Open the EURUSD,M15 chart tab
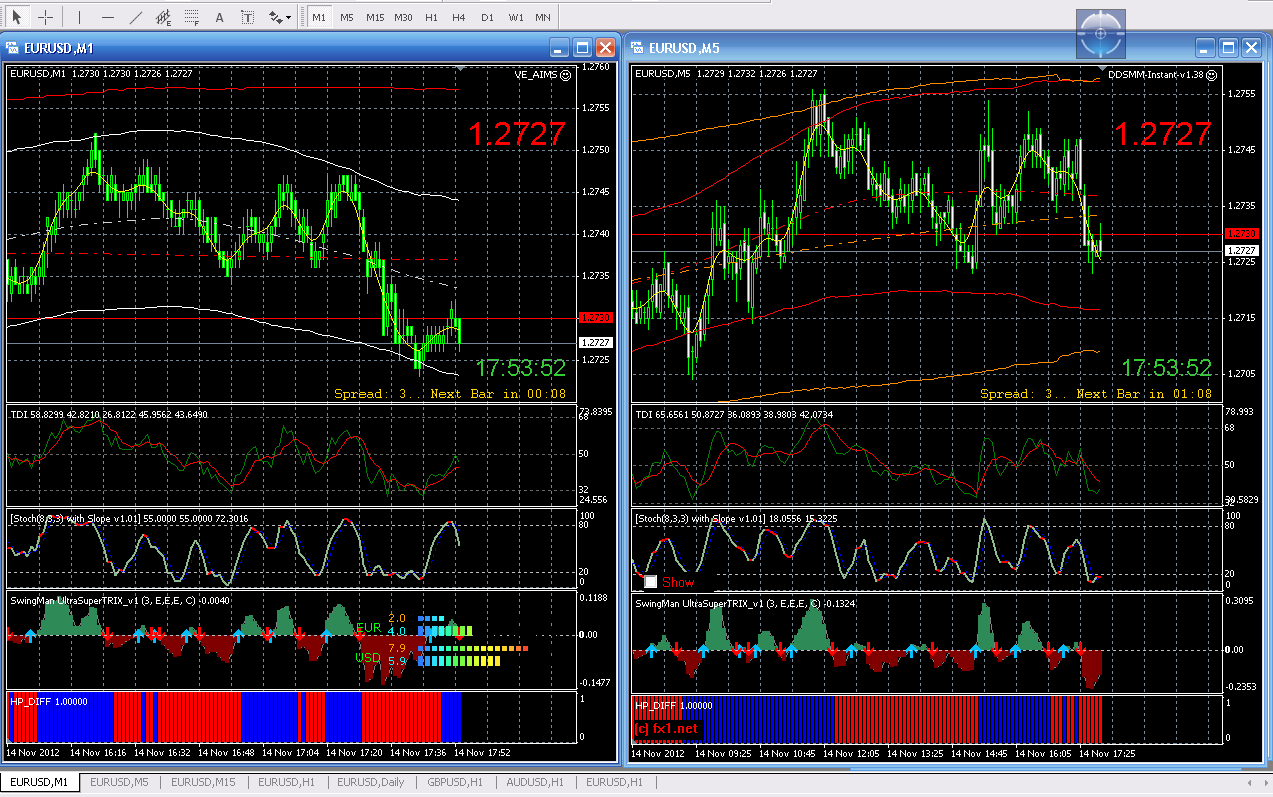The height and width of the screenshot is (797, 1273). (x=203, y=782)
